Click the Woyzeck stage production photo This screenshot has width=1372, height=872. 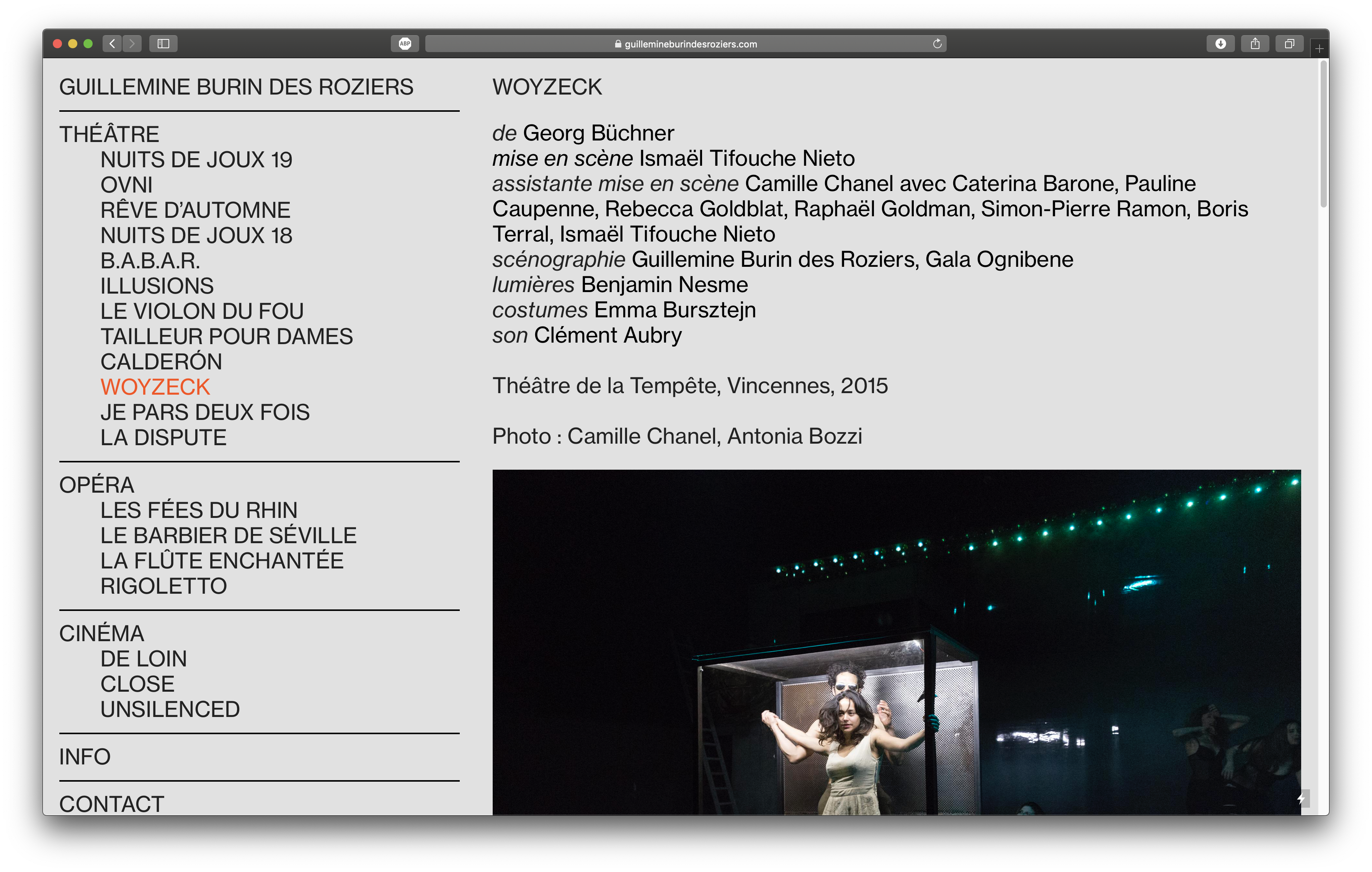[x=896, y=642]
